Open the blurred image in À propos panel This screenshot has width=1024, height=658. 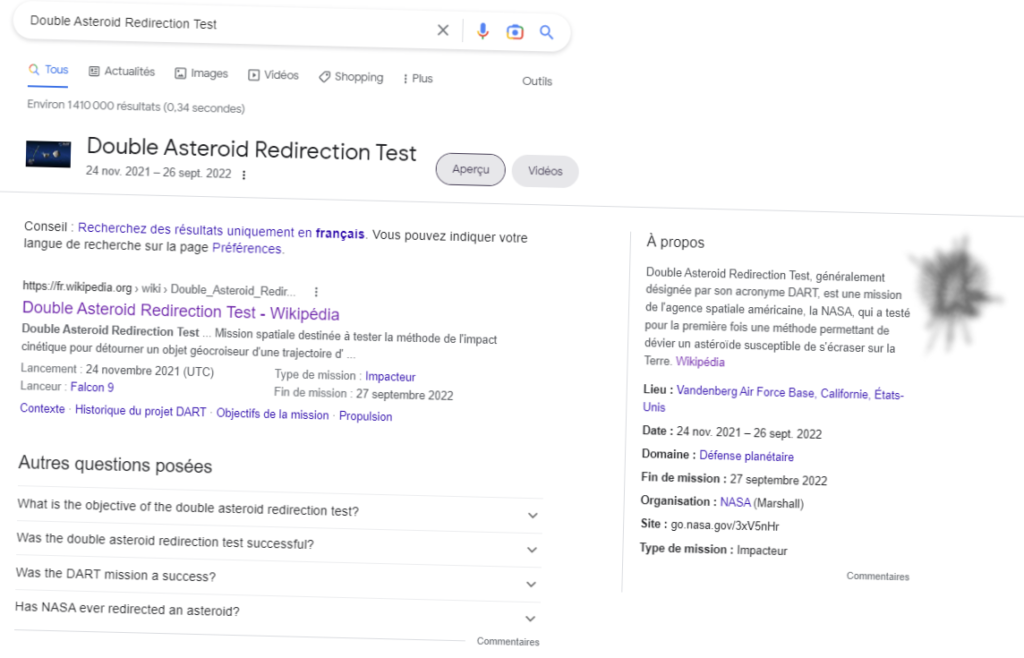pos(957,293)
